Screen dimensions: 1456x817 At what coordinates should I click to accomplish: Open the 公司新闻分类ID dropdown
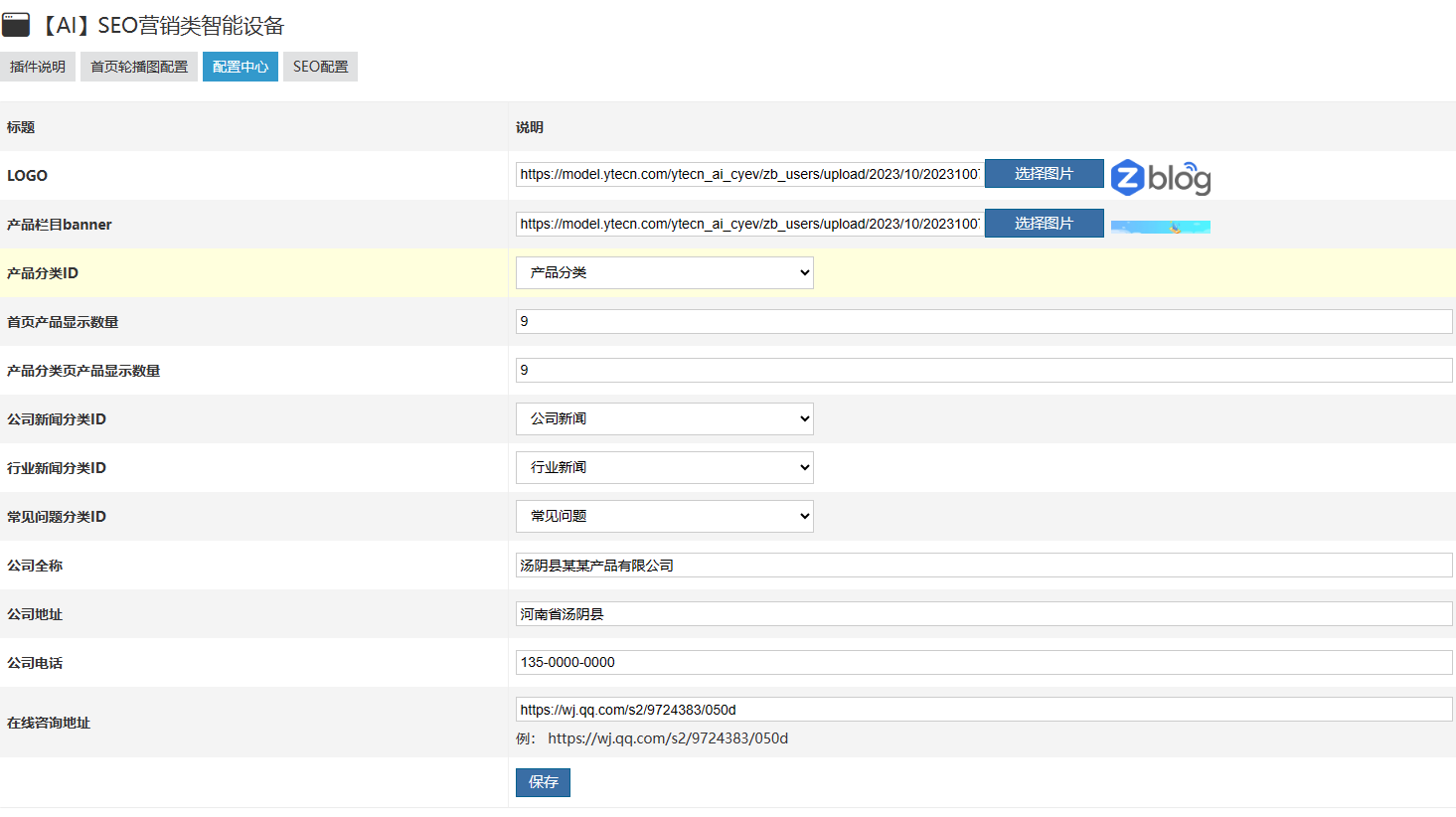[x=664, y=418]
